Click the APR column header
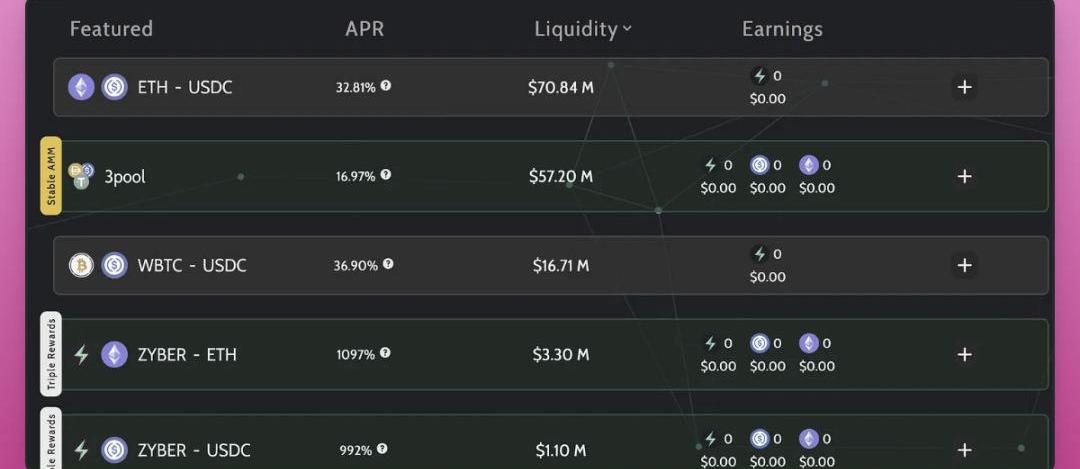 pyautogui.click(x=364, y=29)
